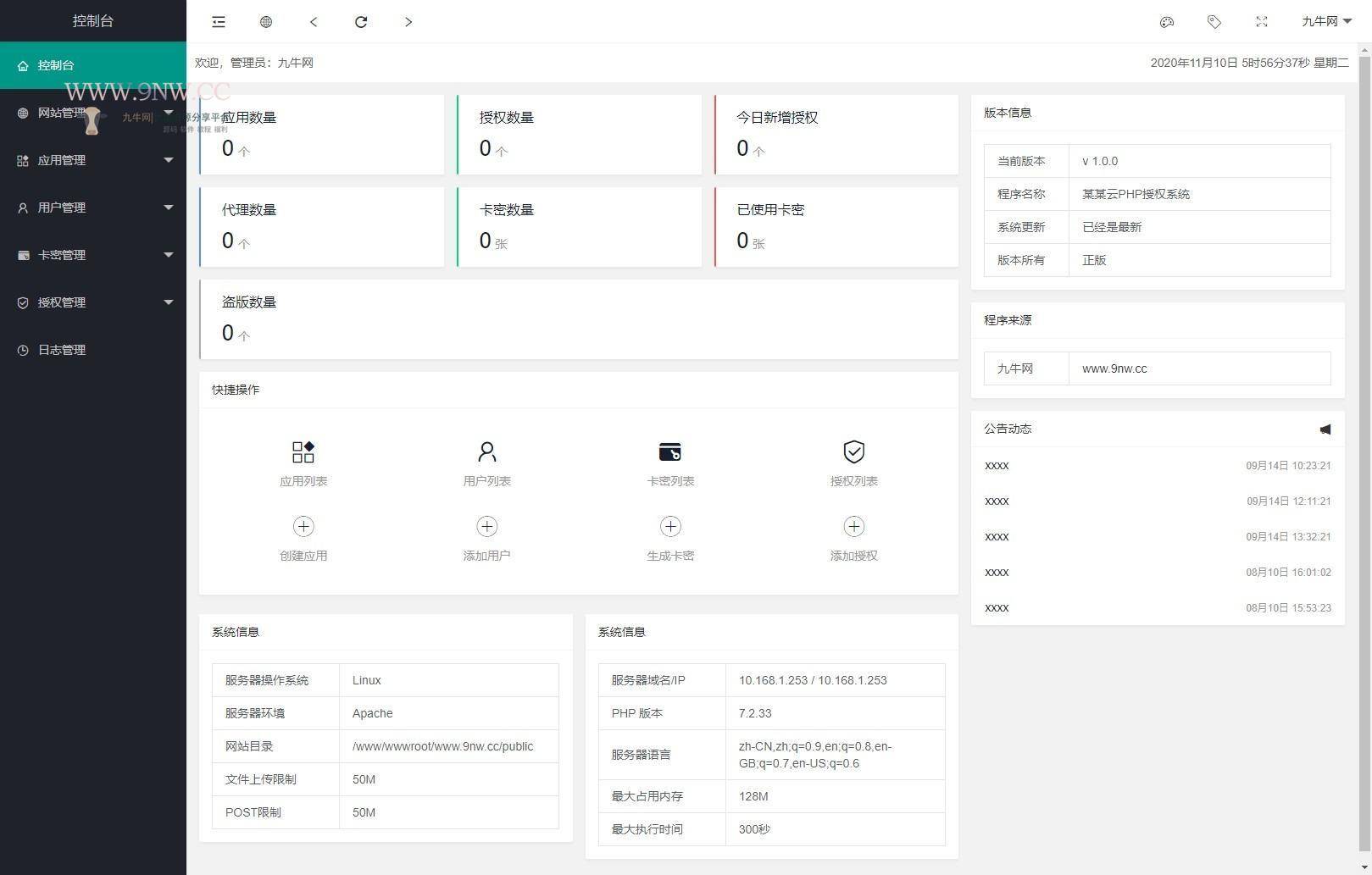Click the plus icon for 创建应用
This screenshot has width=1372, height=875.
303,526
